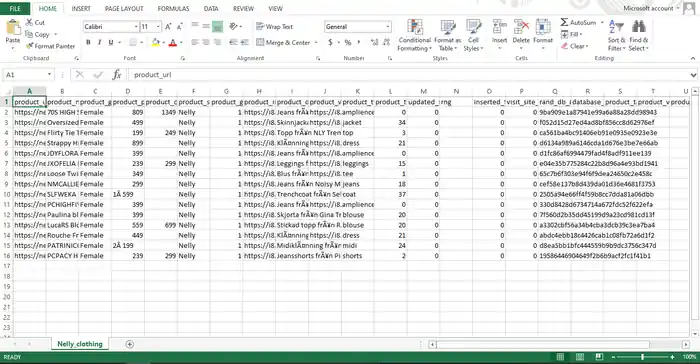700x364 pixels.
Task: Apply Percent Style format
Action: (x=348, y=42)
